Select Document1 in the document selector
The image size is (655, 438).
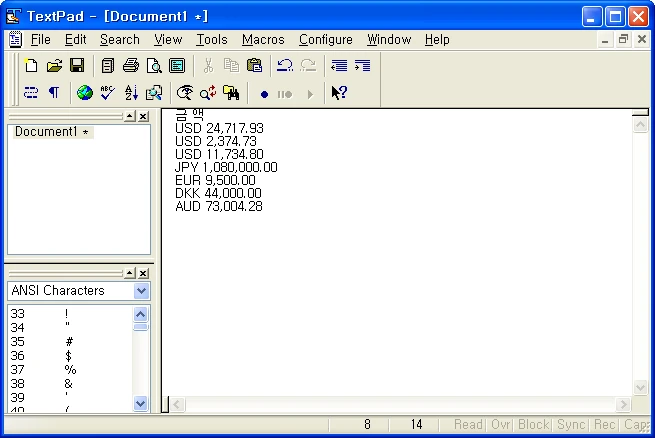tap(52, 132)
